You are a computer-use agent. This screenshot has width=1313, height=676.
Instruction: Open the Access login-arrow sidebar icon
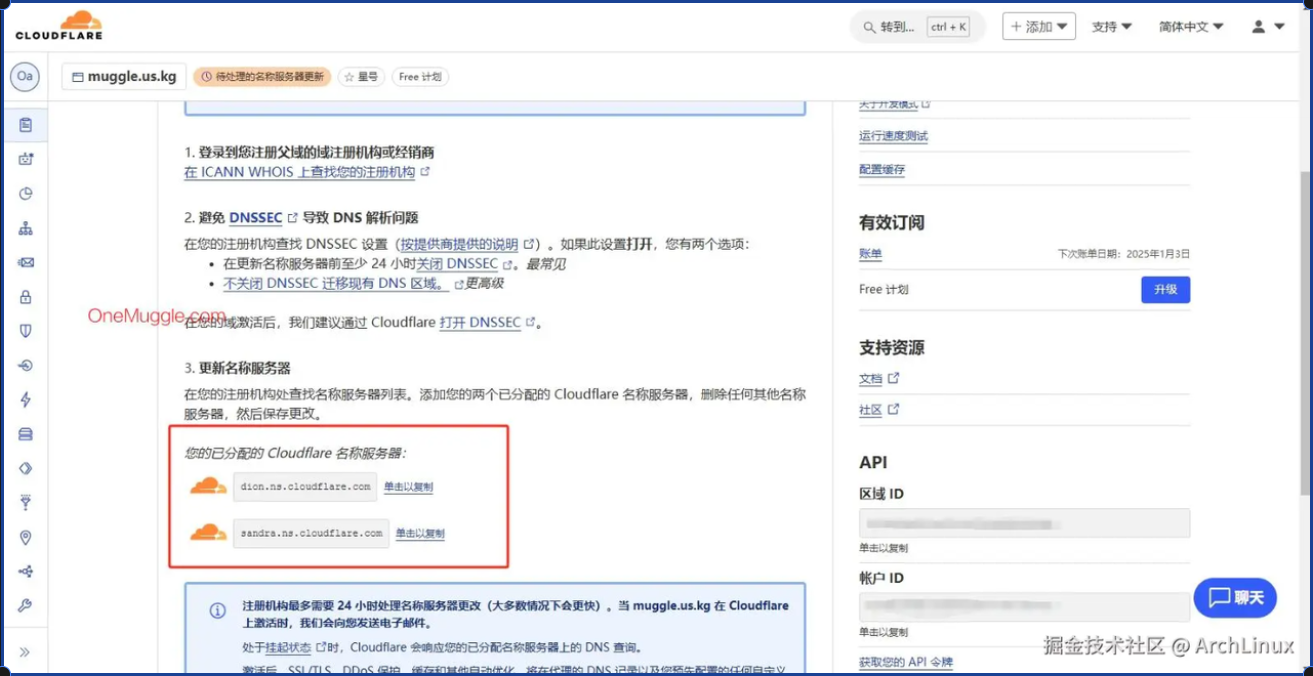tap(25, 366)
